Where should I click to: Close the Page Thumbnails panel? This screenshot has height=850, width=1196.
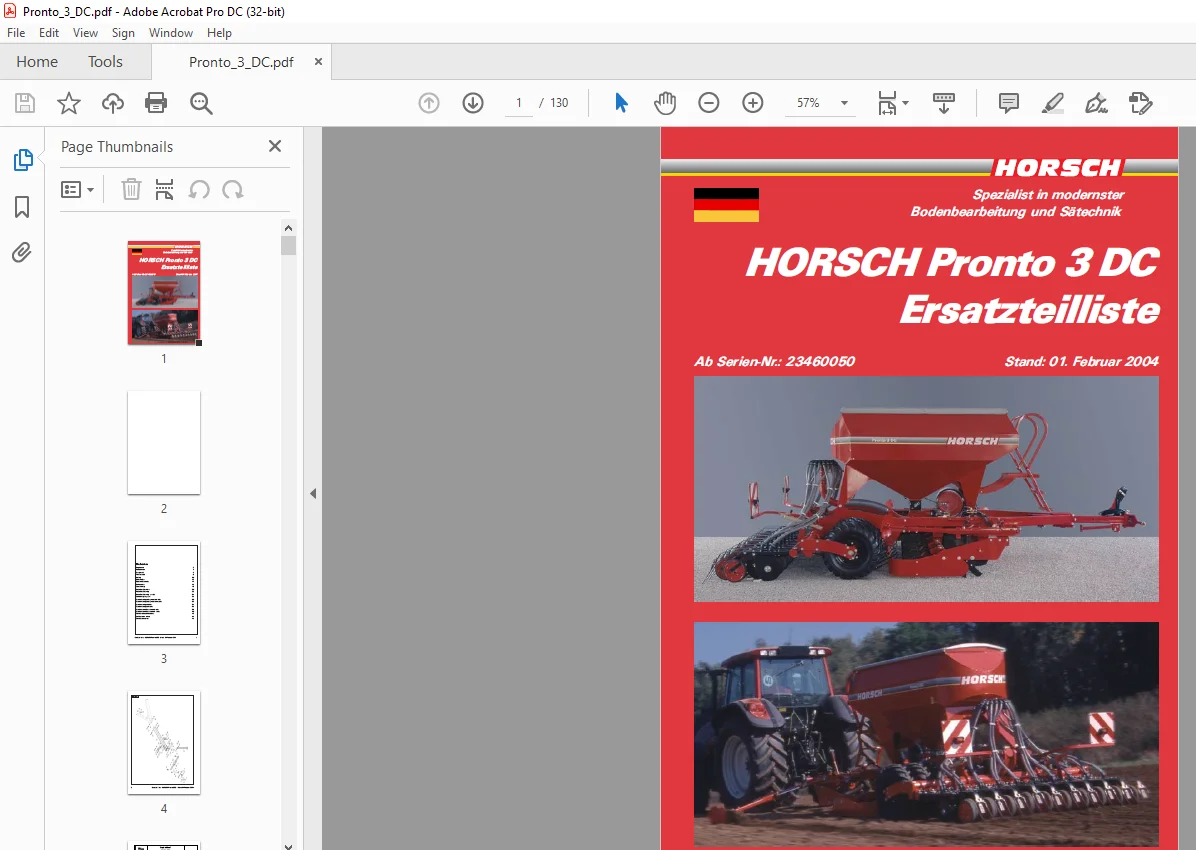tap(275, 146)
